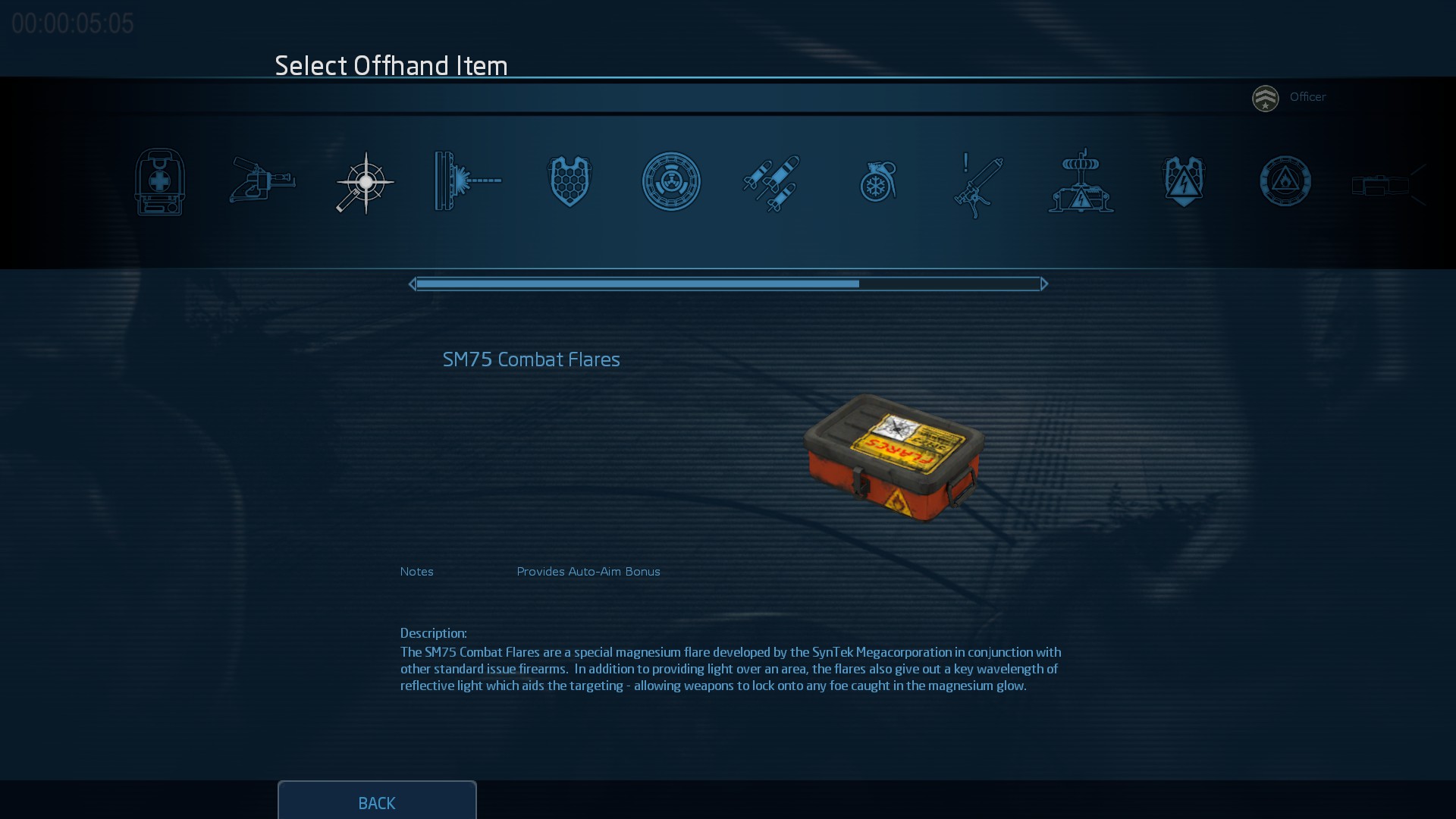This screenshot has height=819, width=1456.
Task: Click the item list scrollbar thumb
Action: click(638, 284)
